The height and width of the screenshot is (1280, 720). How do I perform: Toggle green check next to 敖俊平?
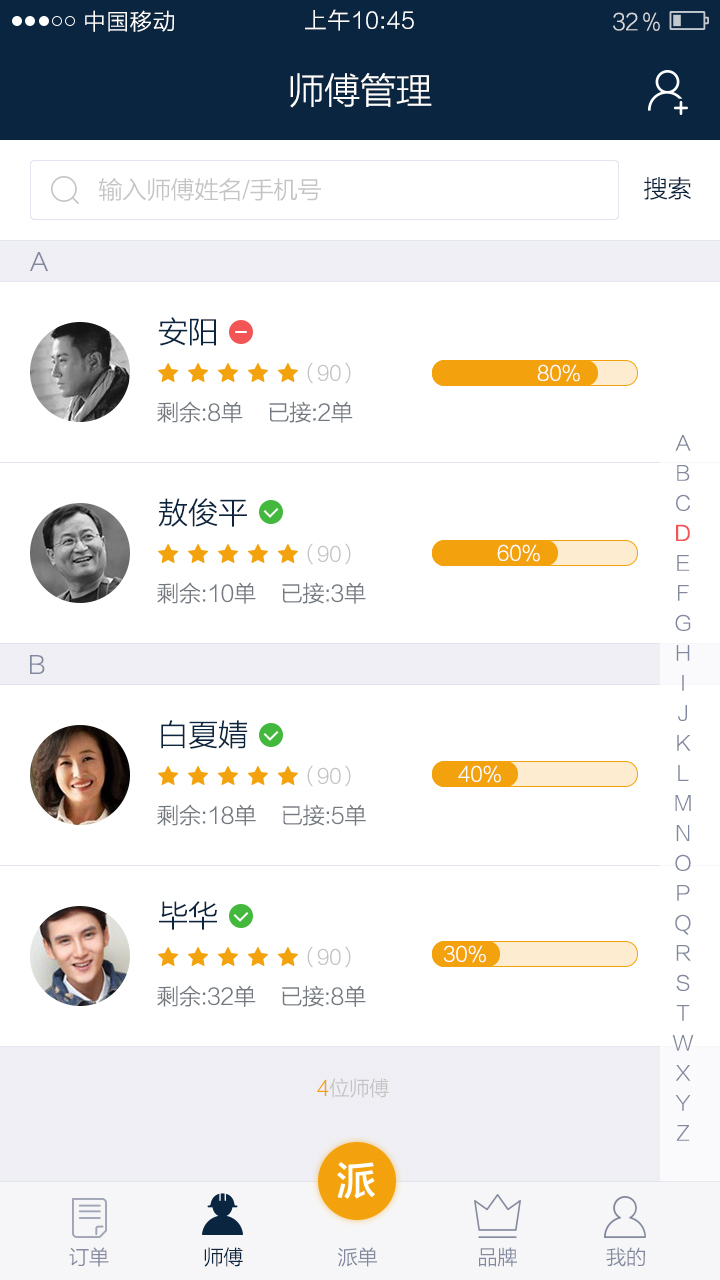(x=271, y=512)
